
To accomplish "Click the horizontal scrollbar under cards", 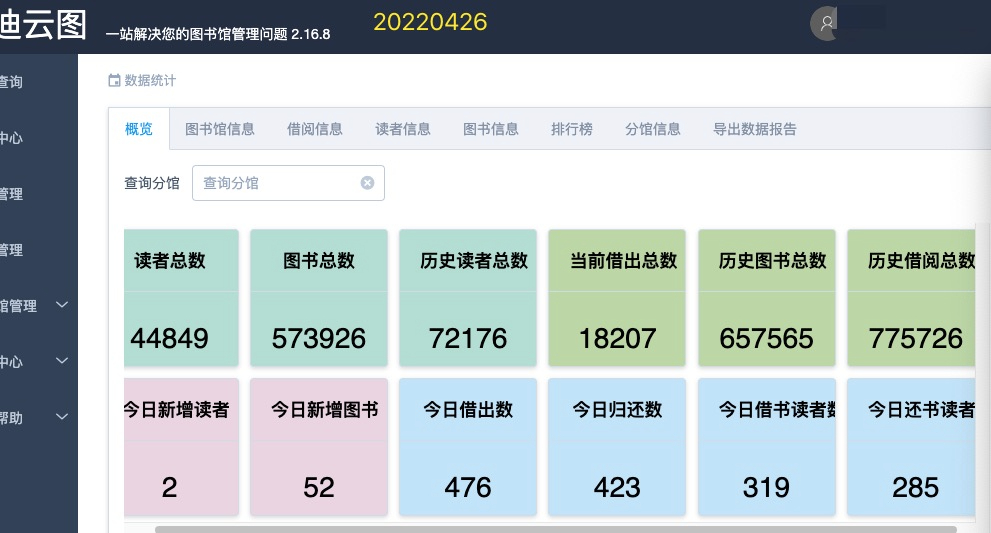I will (x=555, y=528).
